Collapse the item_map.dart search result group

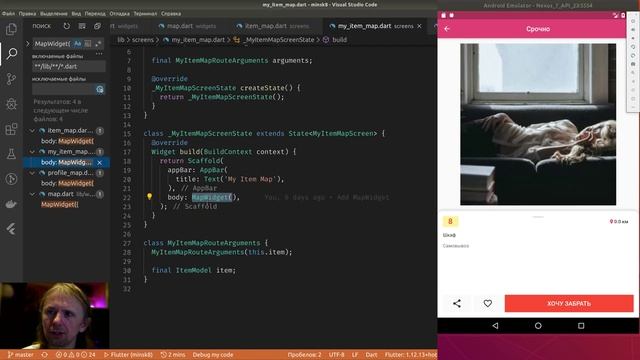pyautogui.click(x=32, y=131)
